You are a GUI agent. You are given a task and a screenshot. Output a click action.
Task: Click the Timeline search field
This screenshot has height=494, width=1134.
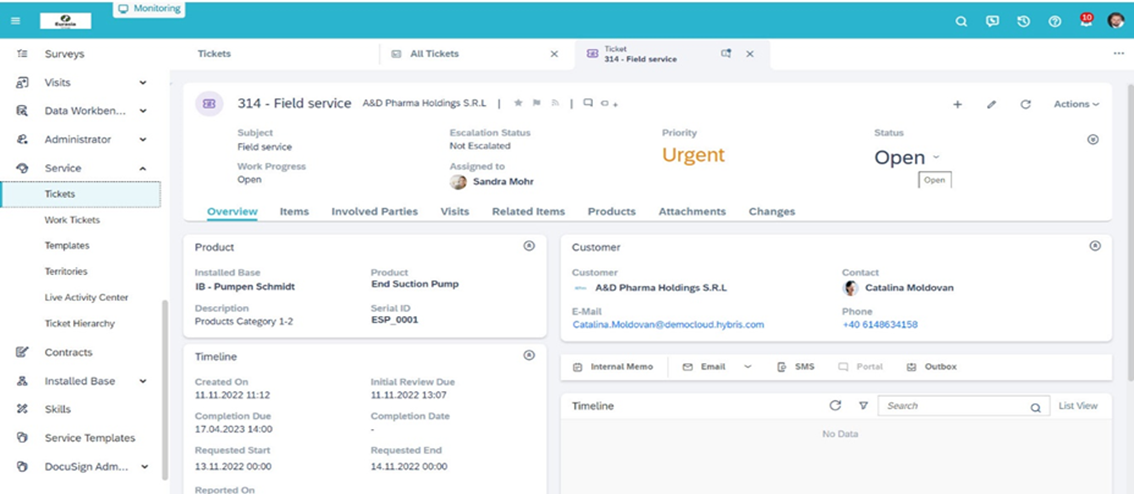pos(963,406)
